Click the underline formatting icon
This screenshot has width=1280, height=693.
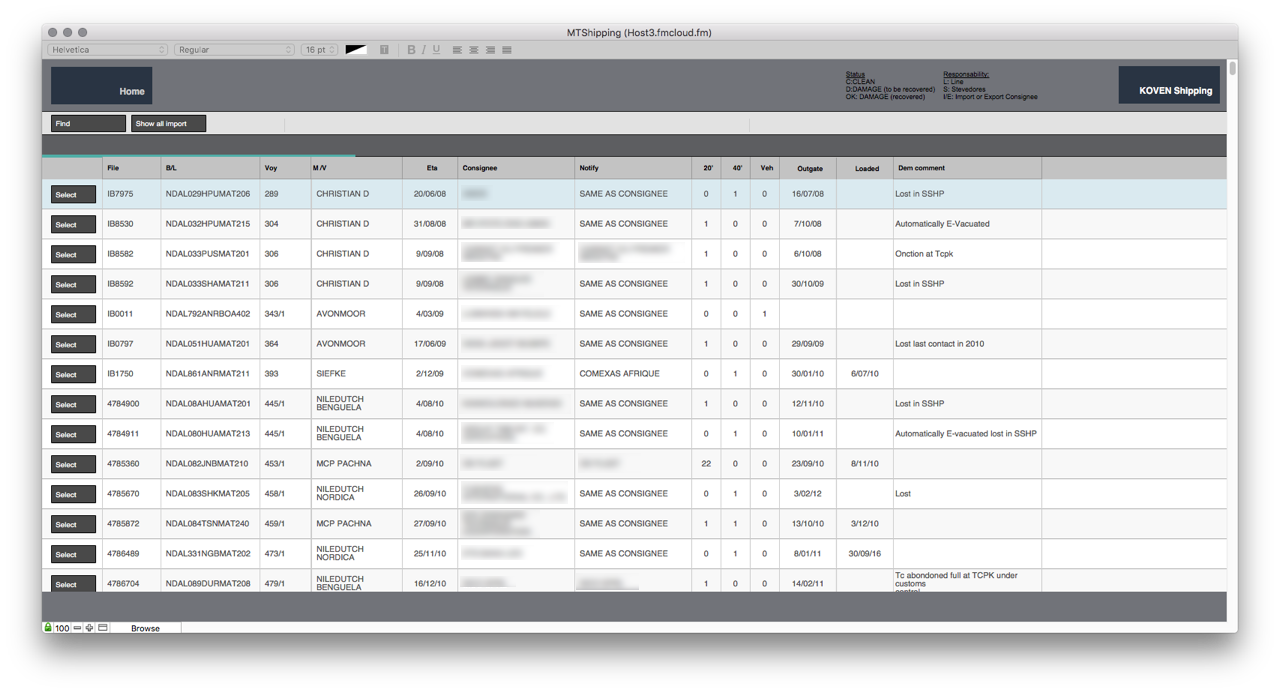click(x=436, y=50)
